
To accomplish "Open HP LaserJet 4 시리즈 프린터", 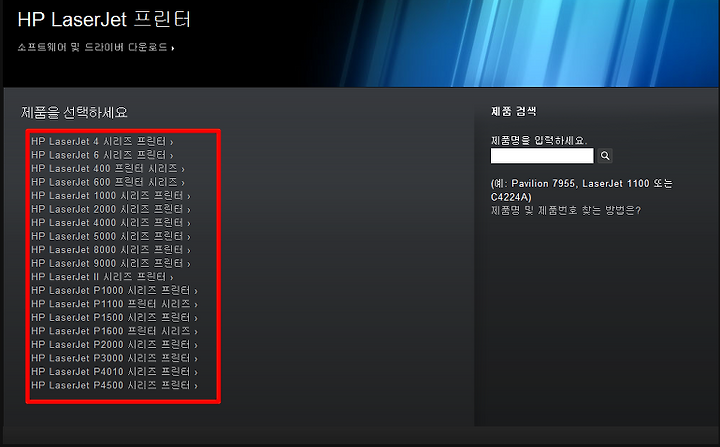I will (102, 141).
